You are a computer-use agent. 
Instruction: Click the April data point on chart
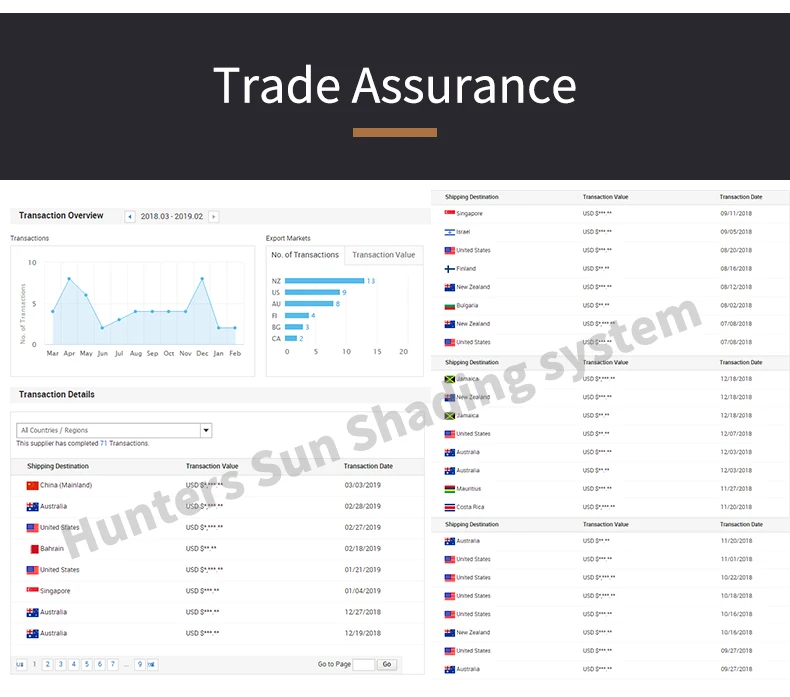pyautogui.click(x=69, y=279)
